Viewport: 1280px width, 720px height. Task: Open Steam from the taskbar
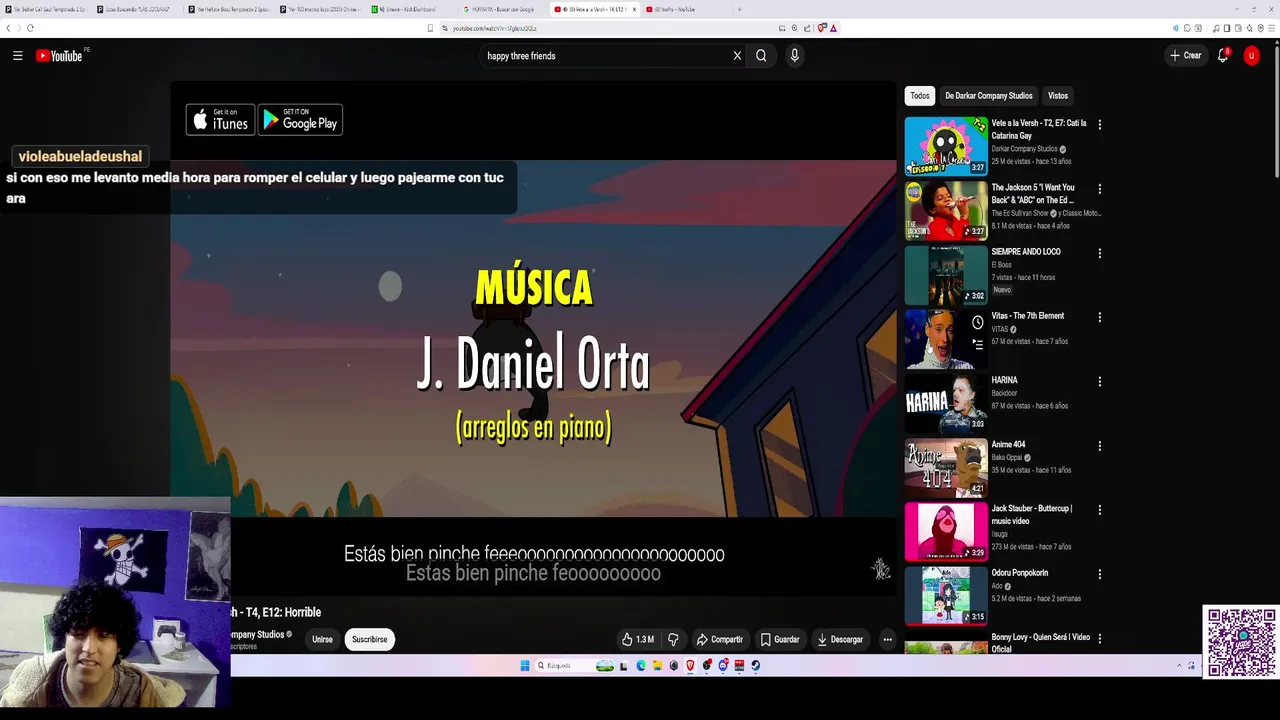click(755, 665)
